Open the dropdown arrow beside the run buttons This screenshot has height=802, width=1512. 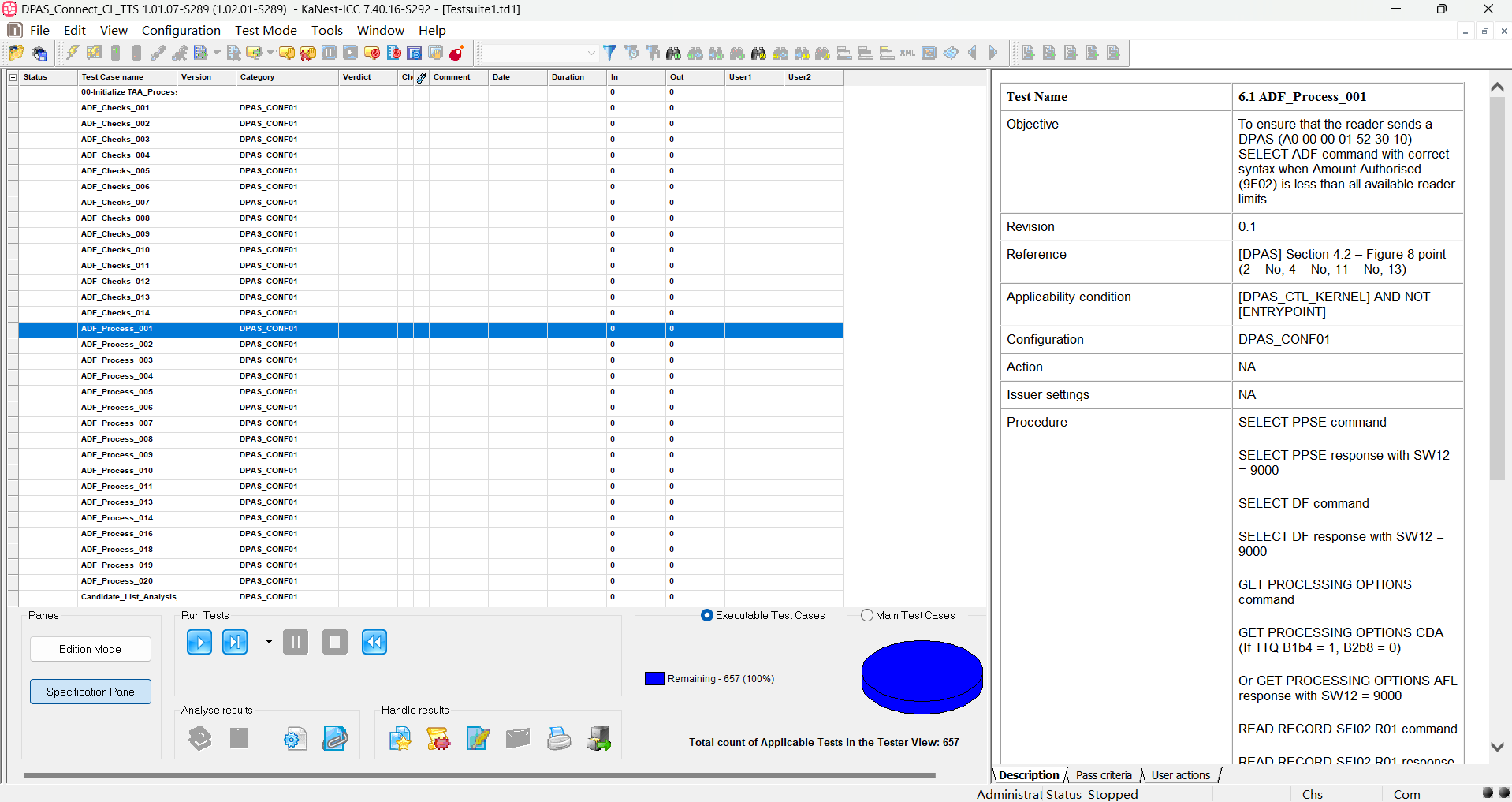click(269, 642)
